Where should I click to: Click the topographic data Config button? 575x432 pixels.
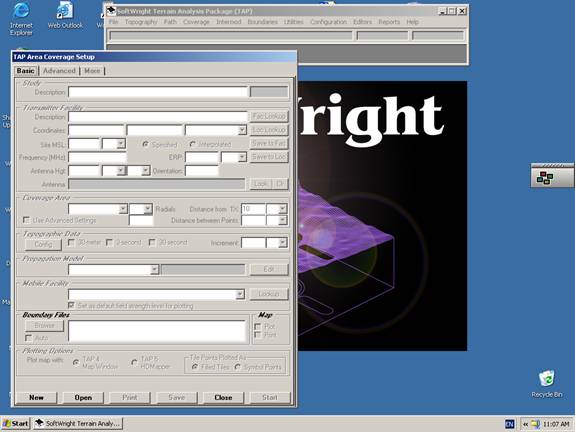(x=43, y=244)
